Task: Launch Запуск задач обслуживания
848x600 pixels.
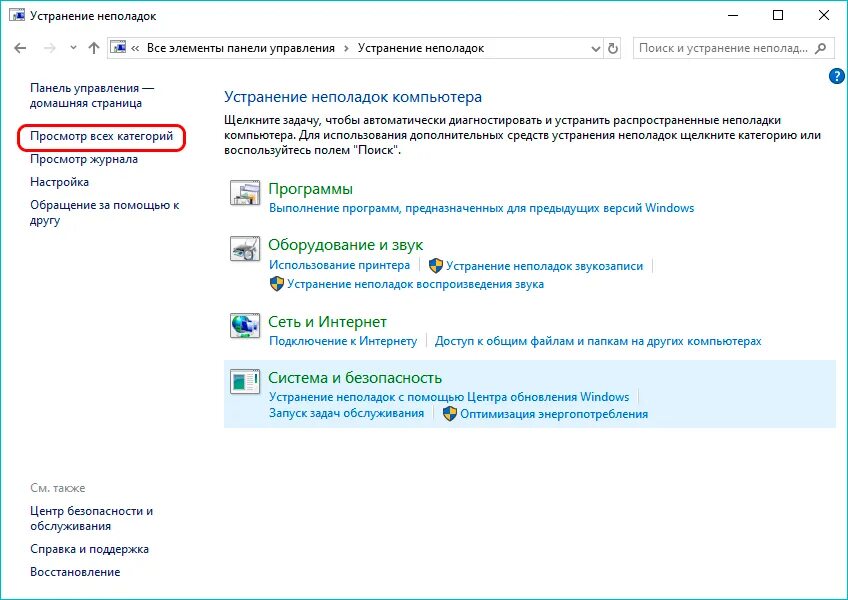Action: pos(346,414)
